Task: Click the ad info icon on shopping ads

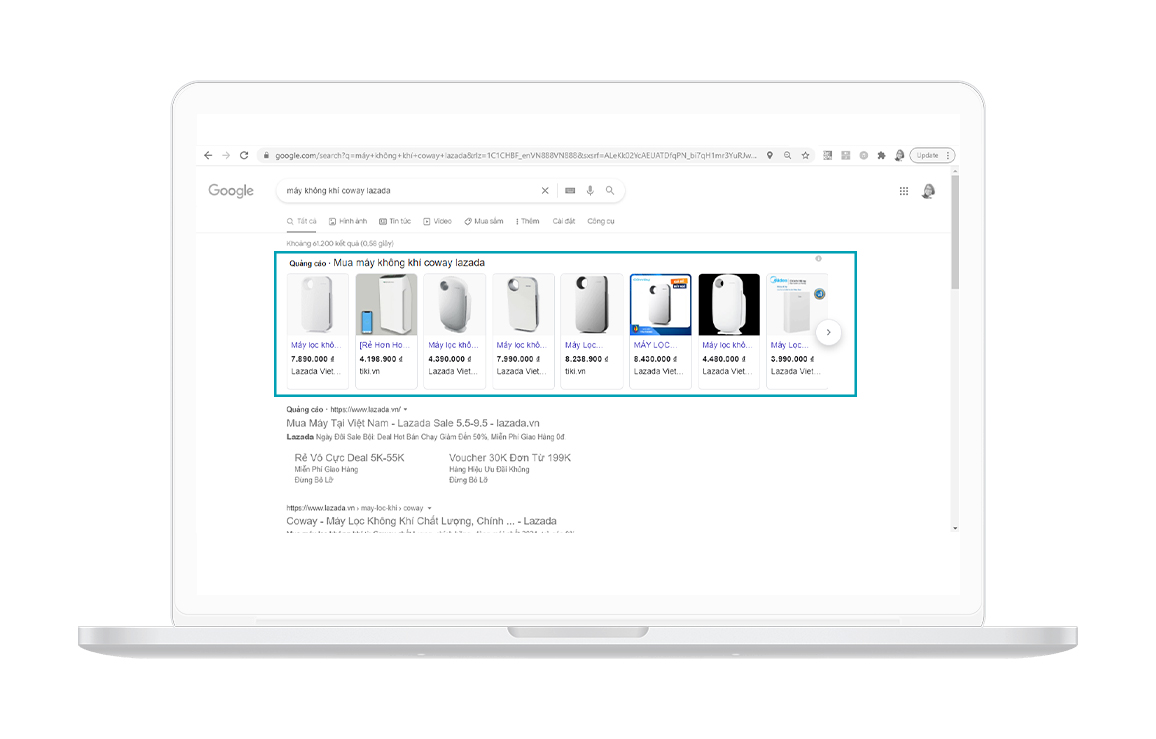Action: 818,259
